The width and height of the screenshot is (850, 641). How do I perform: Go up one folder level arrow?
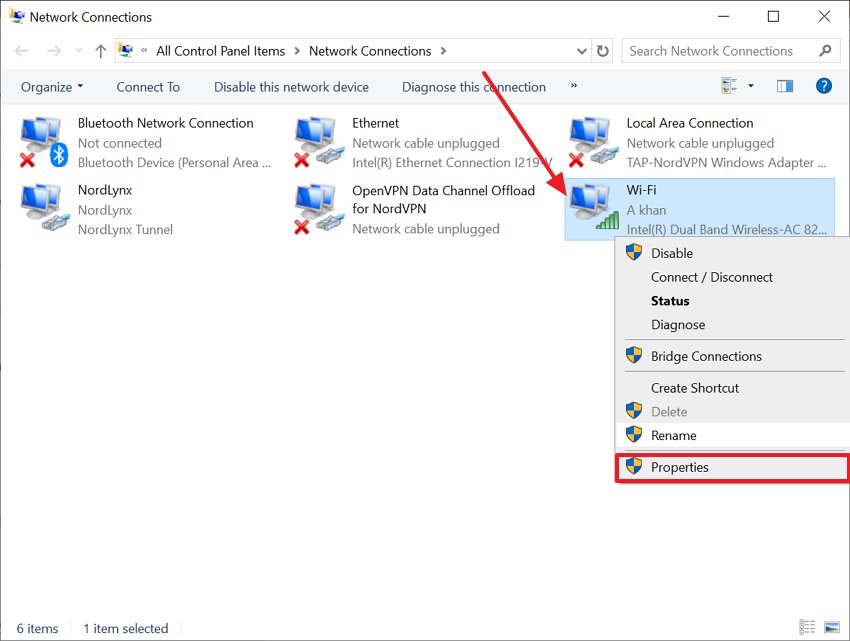(x=100, y=51)
